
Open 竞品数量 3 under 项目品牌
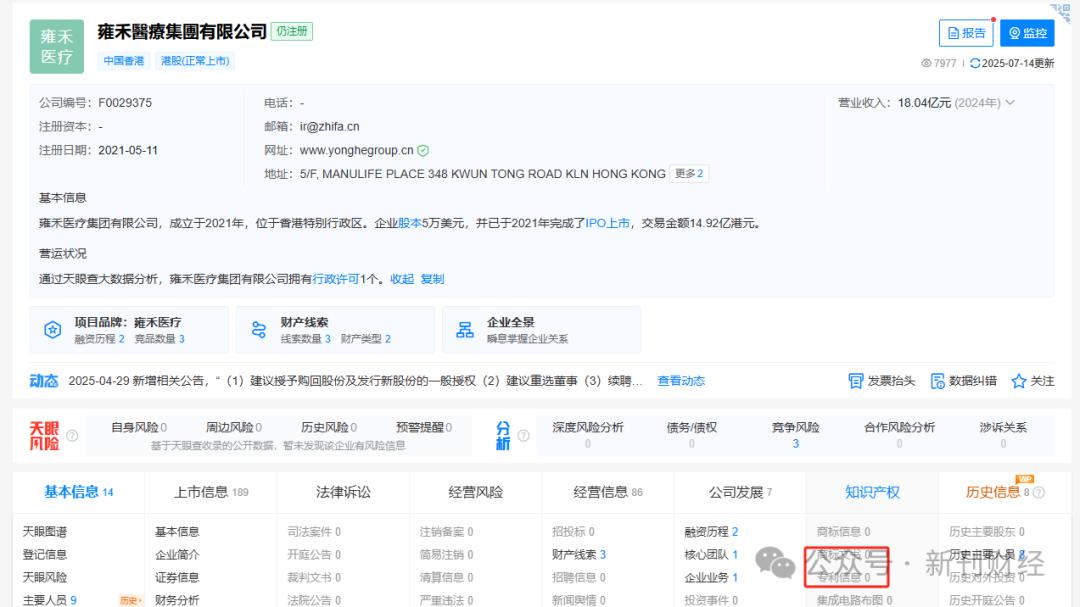click(159, 339)
